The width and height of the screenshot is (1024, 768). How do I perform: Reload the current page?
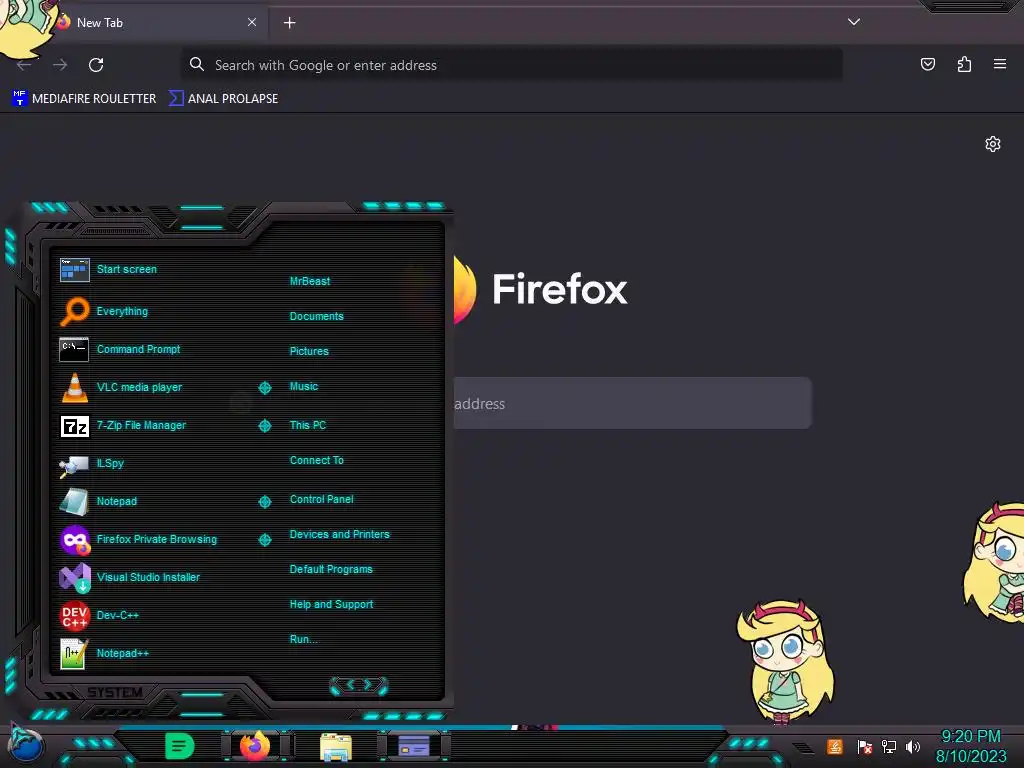click(x=96, y=65)
